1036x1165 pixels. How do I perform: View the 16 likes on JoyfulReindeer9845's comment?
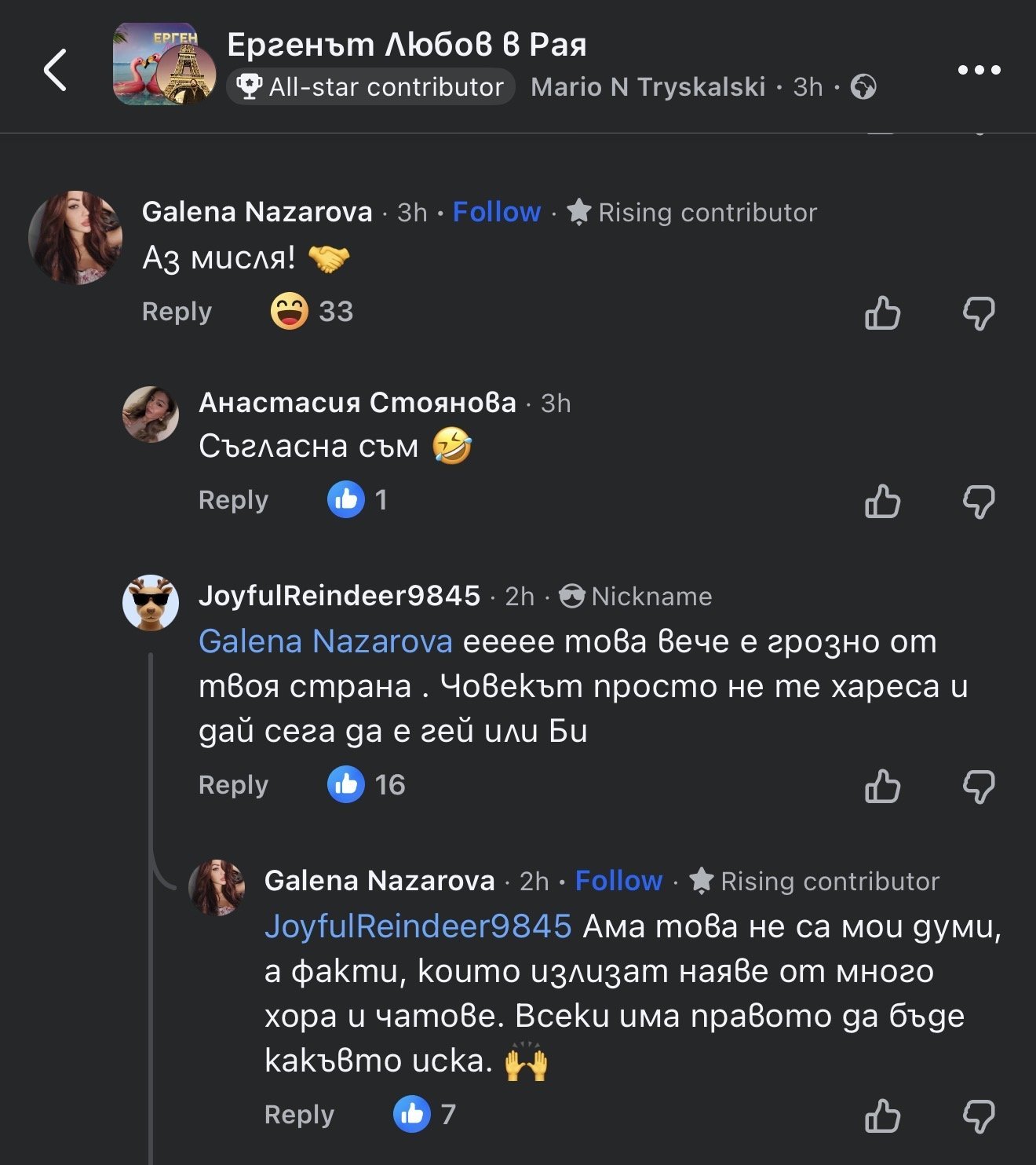[367, 785]
